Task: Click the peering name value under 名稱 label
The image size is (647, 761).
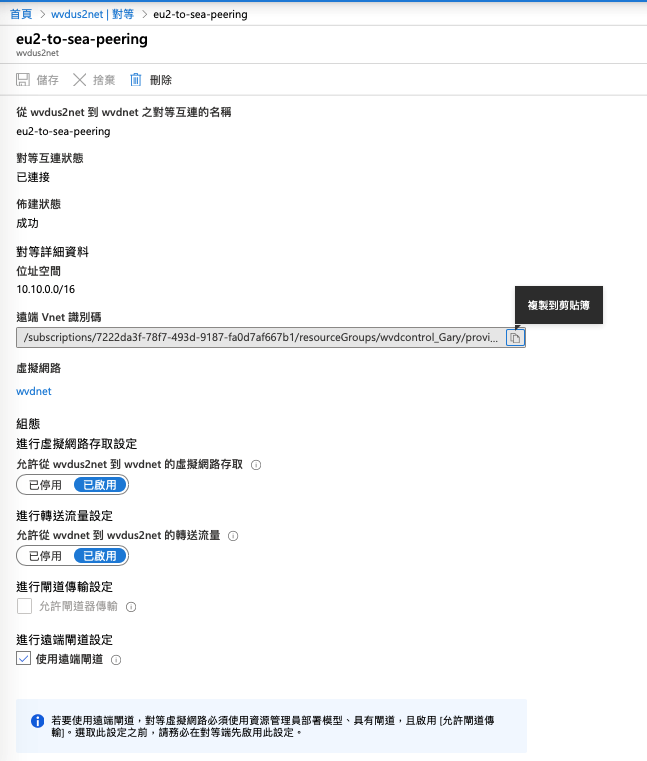Action: pos(63,132)
